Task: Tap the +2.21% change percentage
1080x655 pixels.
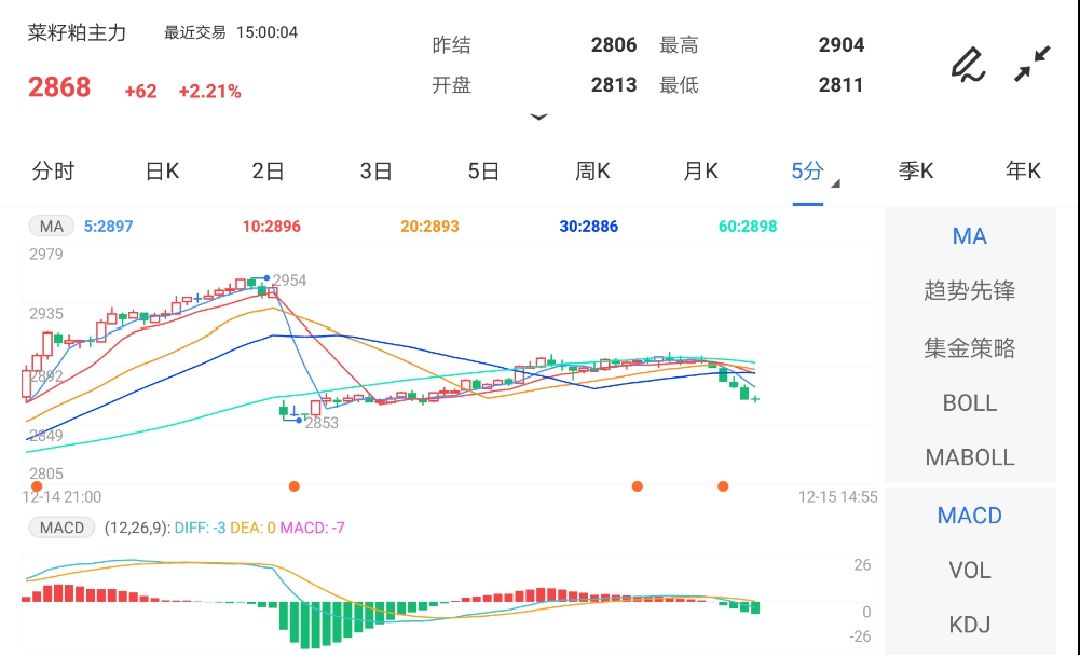Action: [x=210, y=91]
